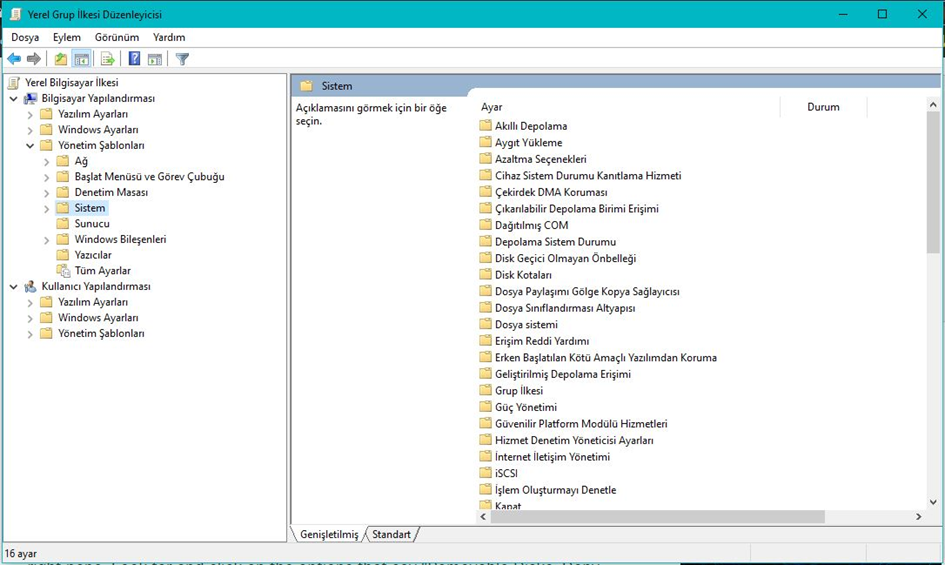Click the Back arrow toolbar icon

pos(14,58)
